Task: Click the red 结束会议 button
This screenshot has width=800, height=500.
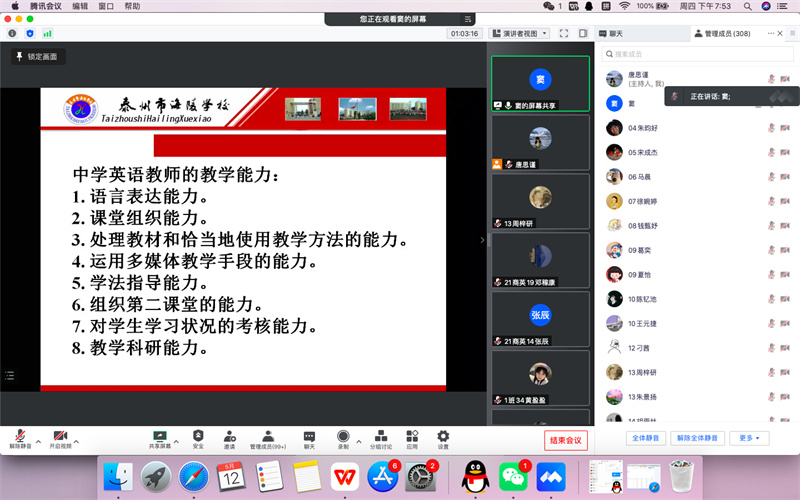Action: (x=566, y=440)
